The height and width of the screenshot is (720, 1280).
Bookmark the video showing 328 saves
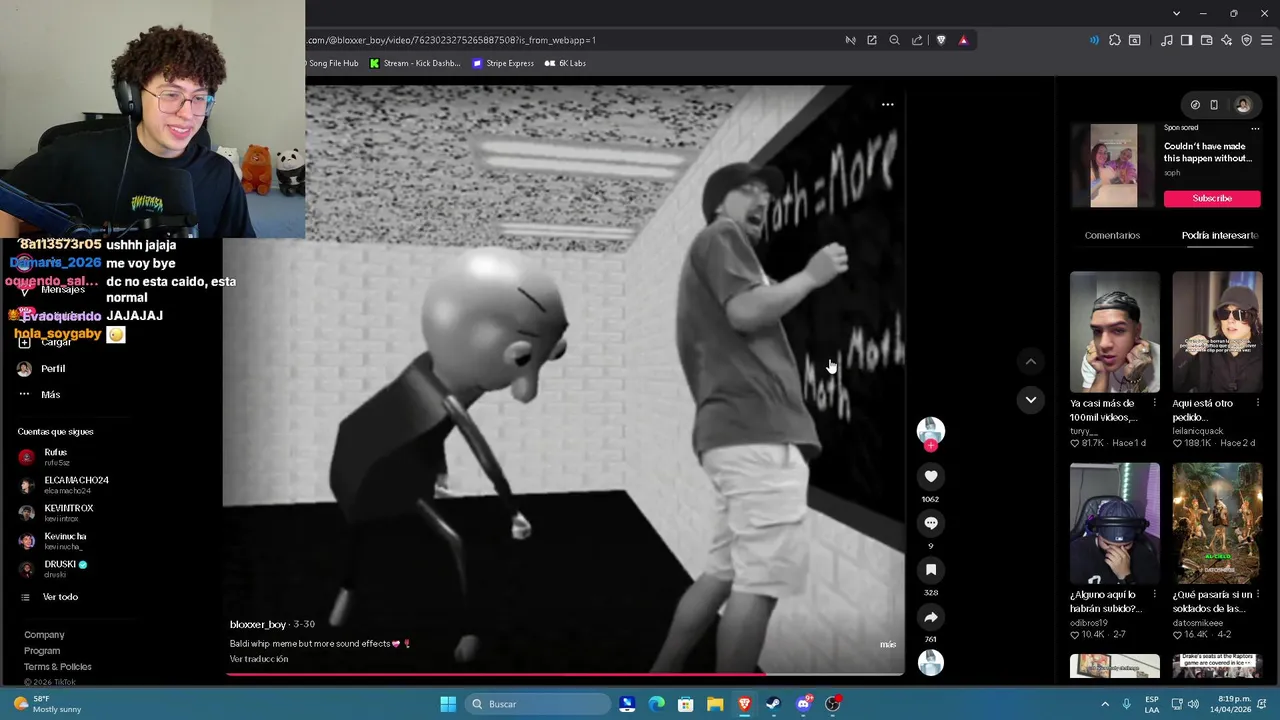pos(931,570)
